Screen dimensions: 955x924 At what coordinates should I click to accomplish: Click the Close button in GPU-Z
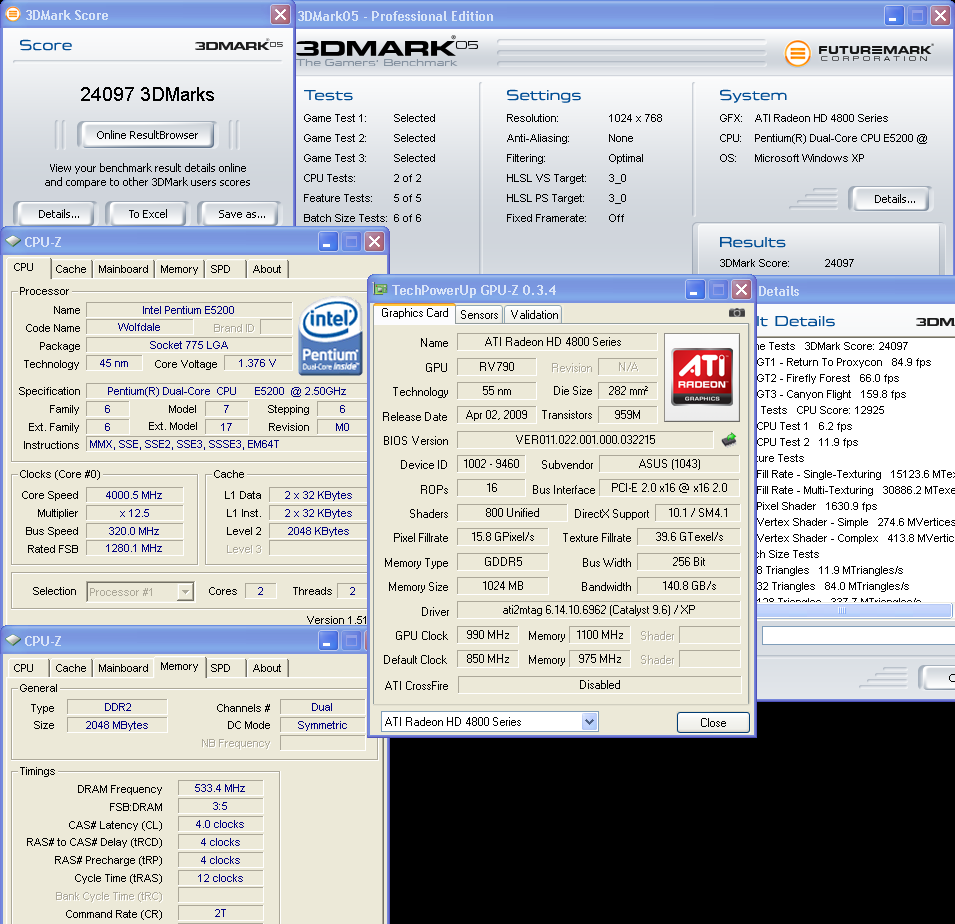pyautogui.click(x=713, y=722)
